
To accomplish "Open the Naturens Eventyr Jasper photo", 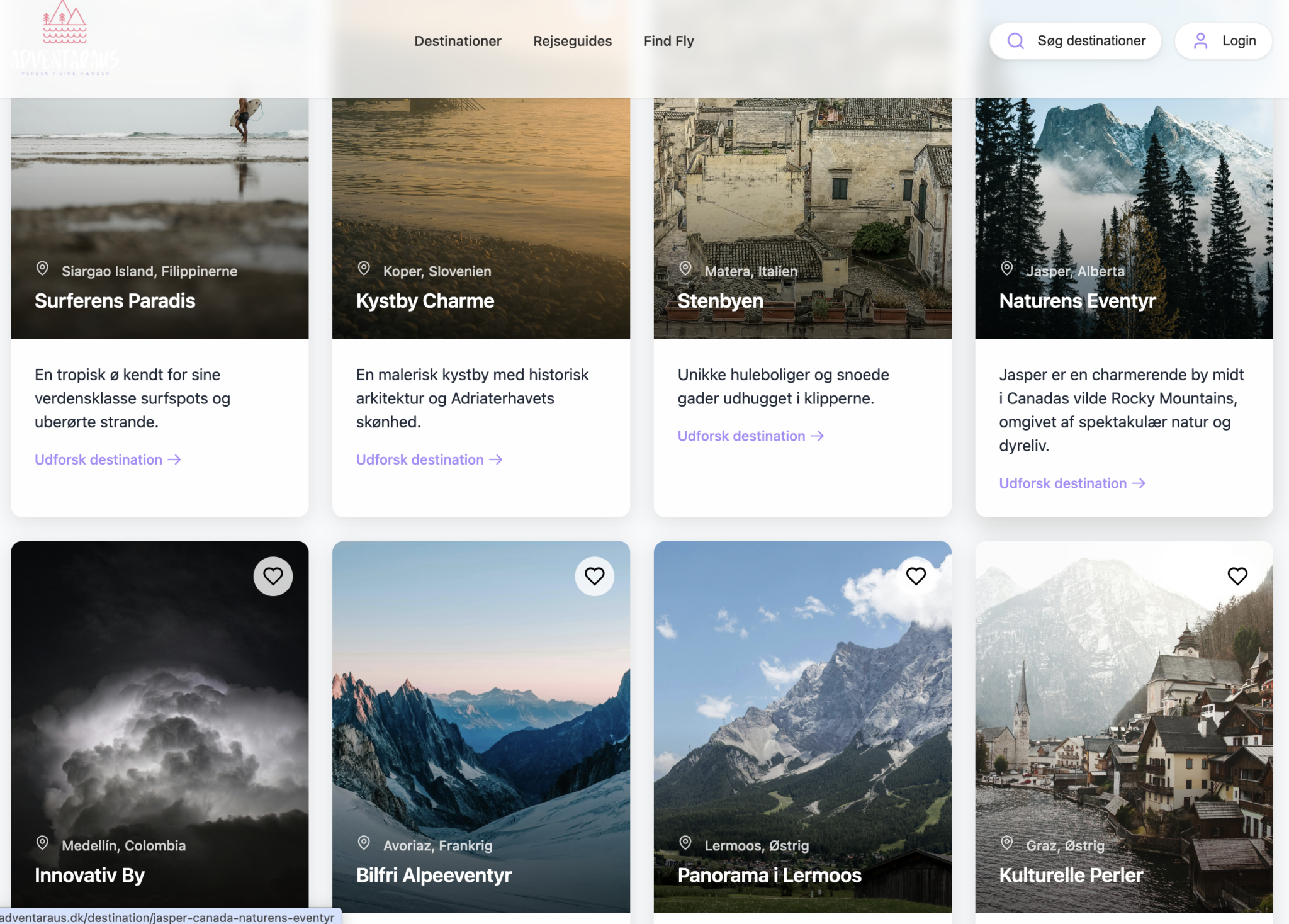I will (x=1123, y=189).
